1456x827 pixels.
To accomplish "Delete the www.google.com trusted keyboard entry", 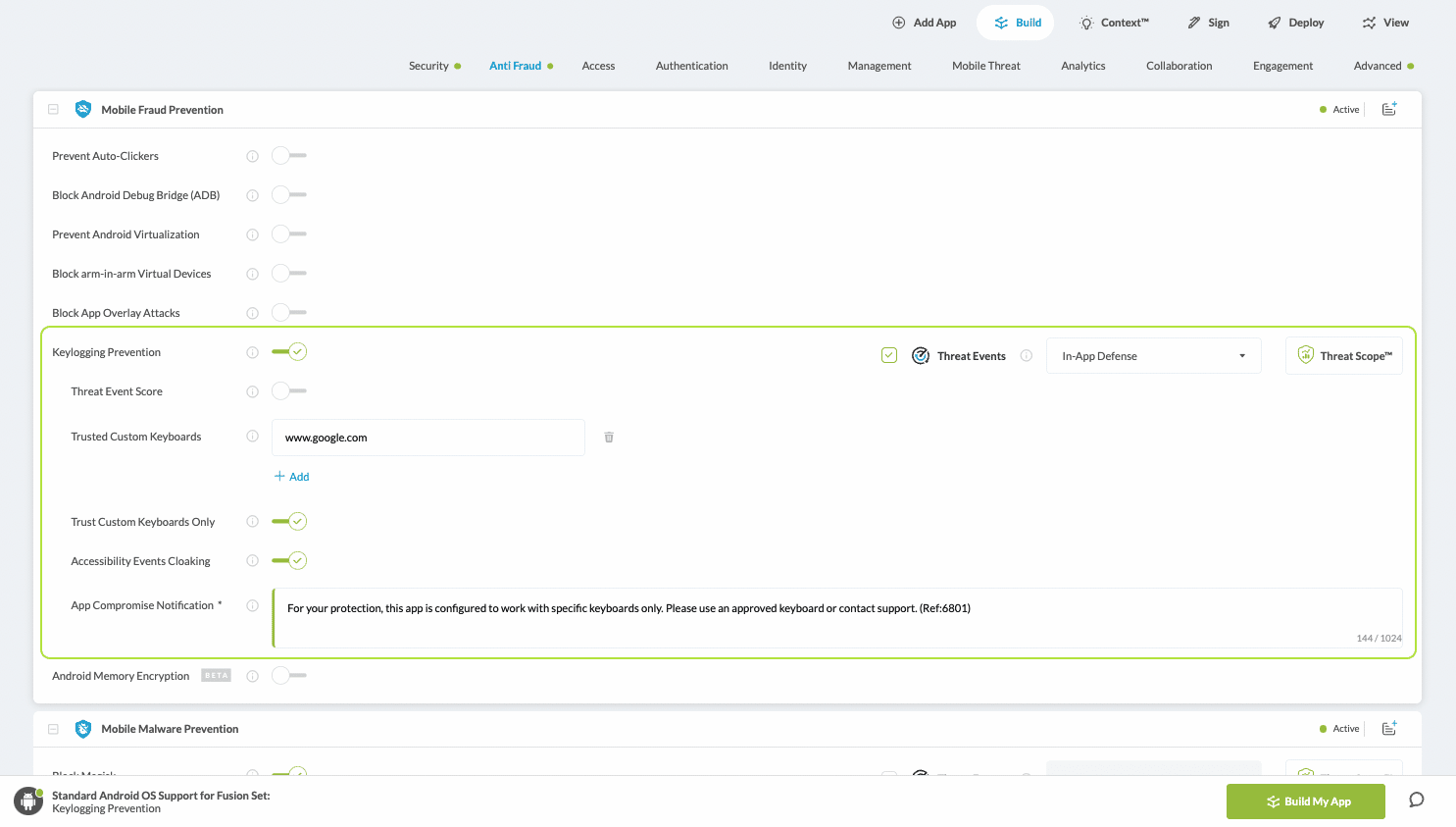I will click(x=609, y=438).
